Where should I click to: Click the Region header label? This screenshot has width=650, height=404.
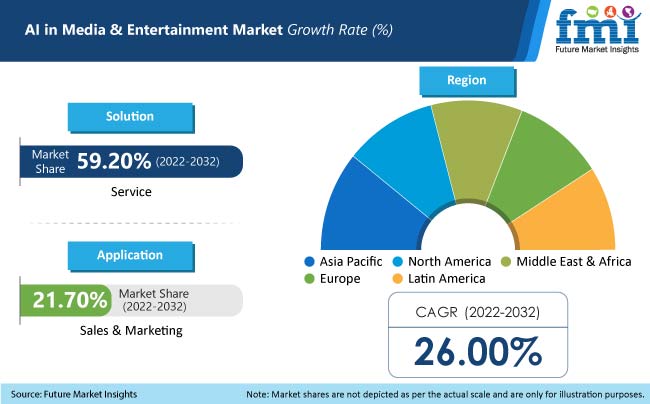[467, 79]
